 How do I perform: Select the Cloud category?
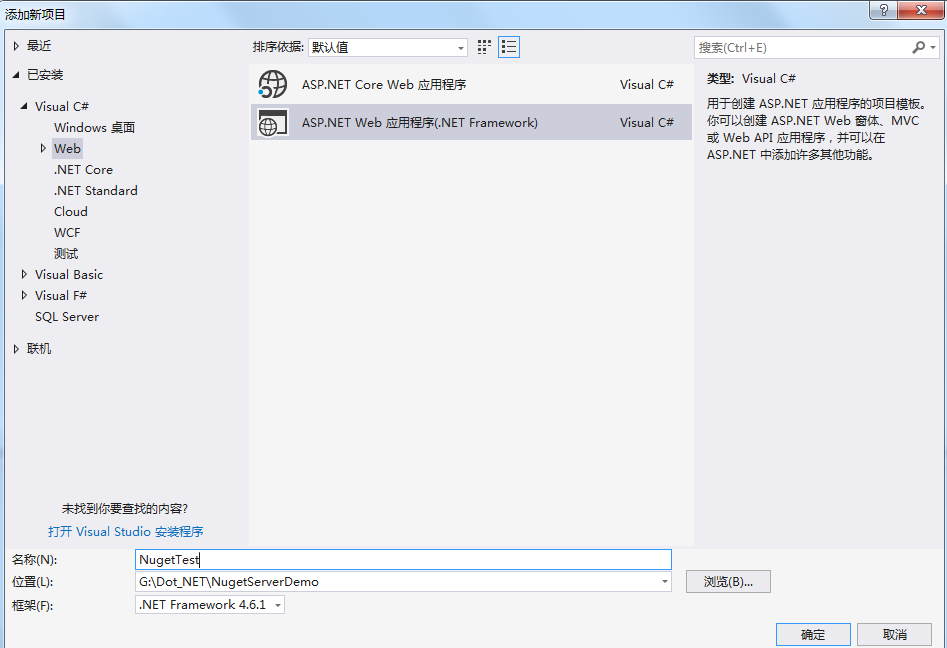coord(71,212)
